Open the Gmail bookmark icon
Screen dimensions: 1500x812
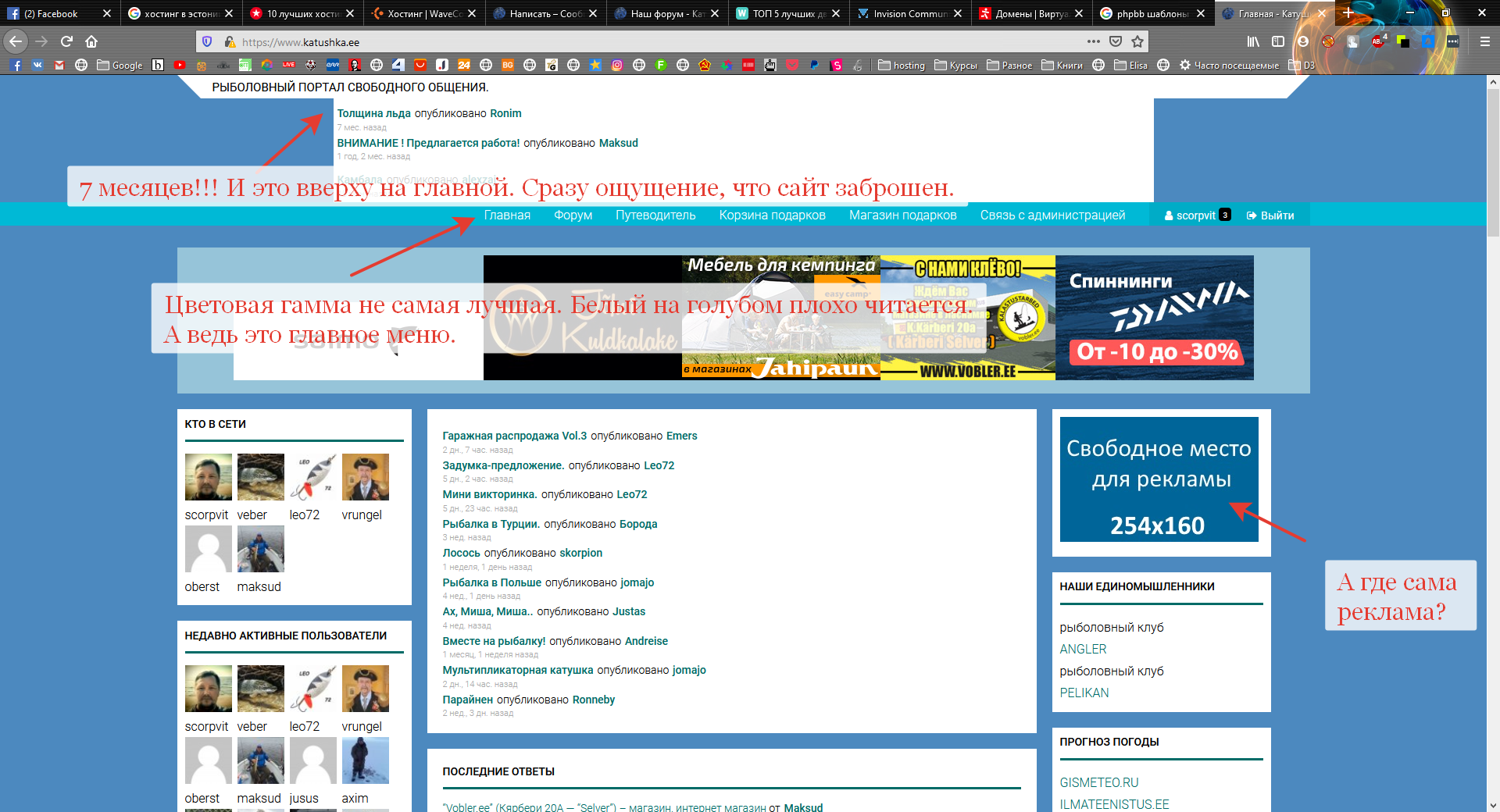[59, 66]
